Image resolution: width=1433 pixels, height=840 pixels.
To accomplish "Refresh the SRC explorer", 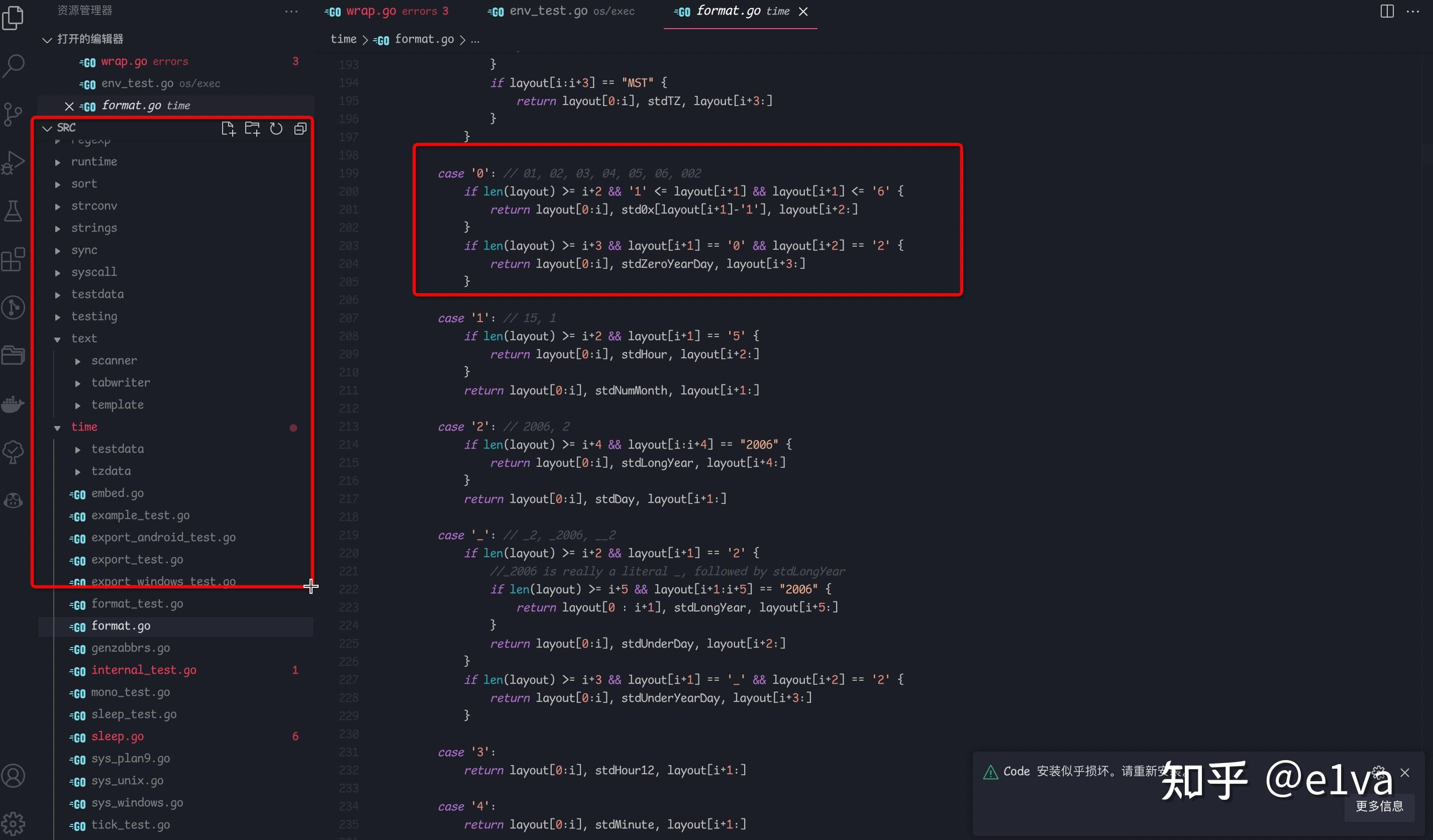I will [276, 129].
